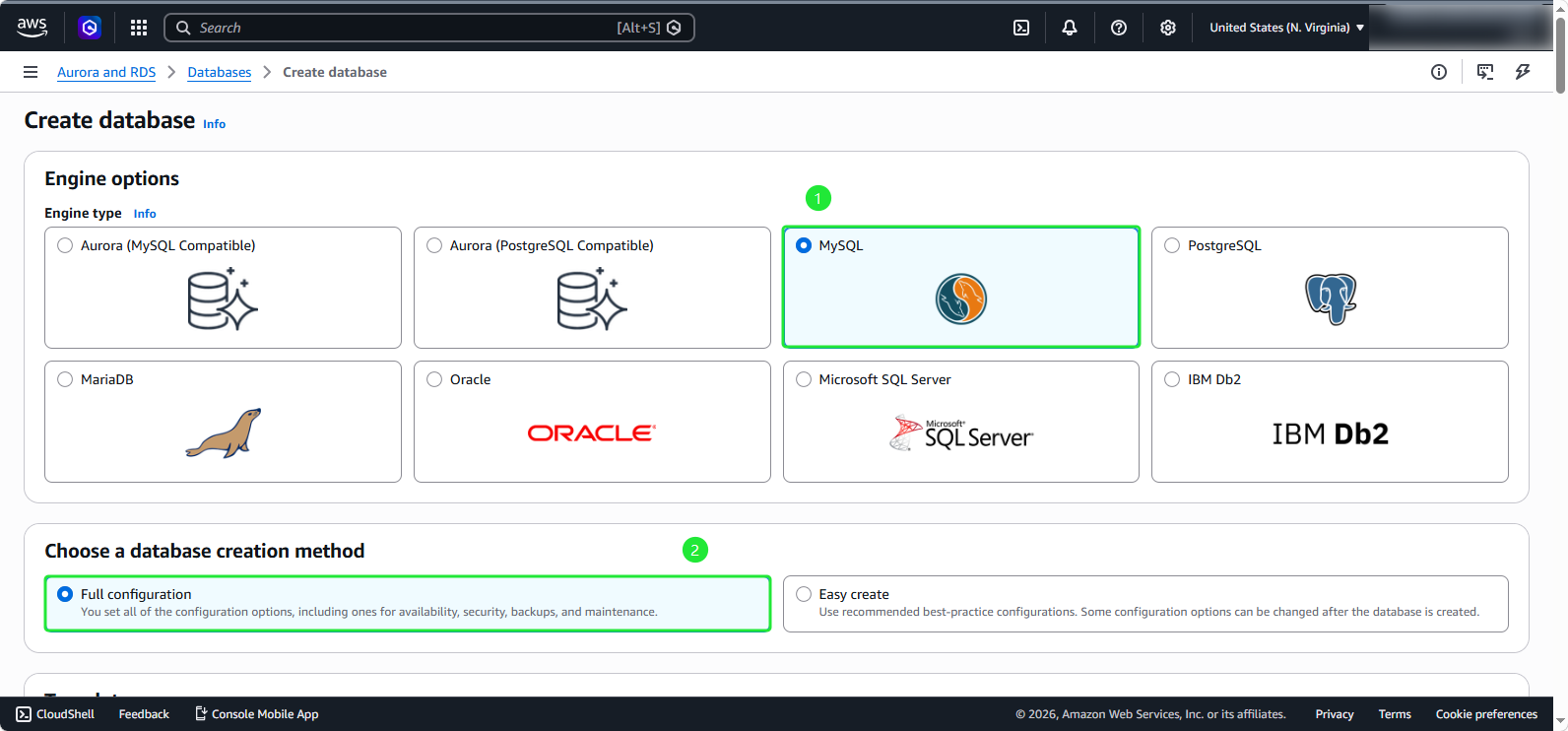Open the Terms link in the footer
The height and width of the screenshot is (731, 1568).
click(x=1395, y=714)
